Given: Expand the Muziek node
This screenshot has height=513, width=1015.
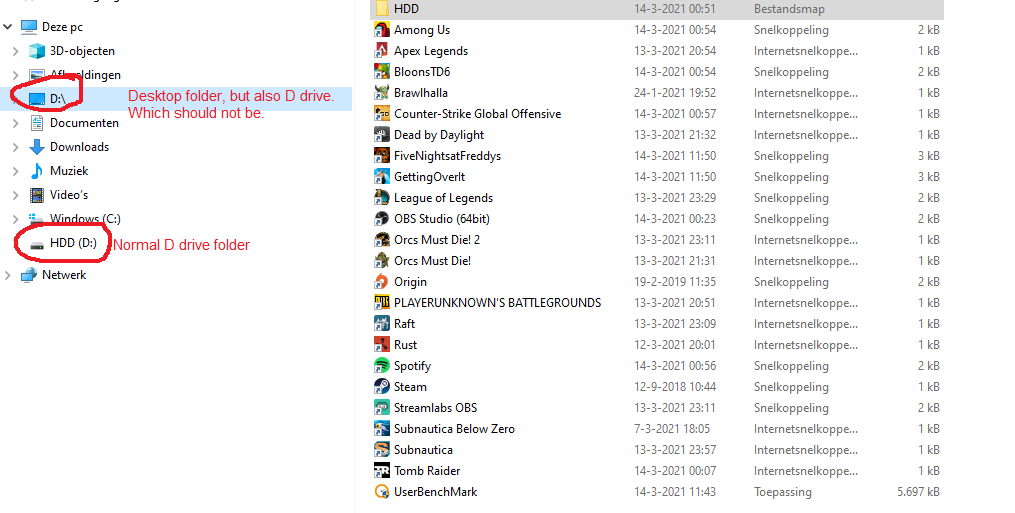Looking at the screenshot, I should [x=16, y=170].
